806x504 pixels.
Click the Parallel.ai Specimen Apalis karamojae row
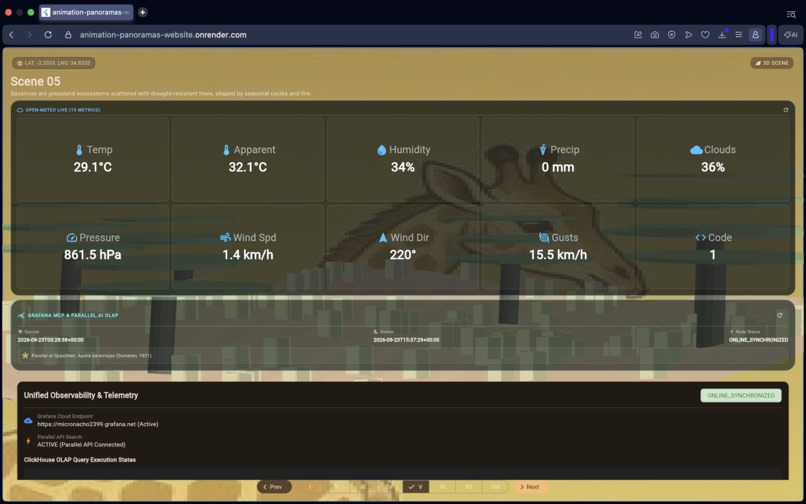402,355
